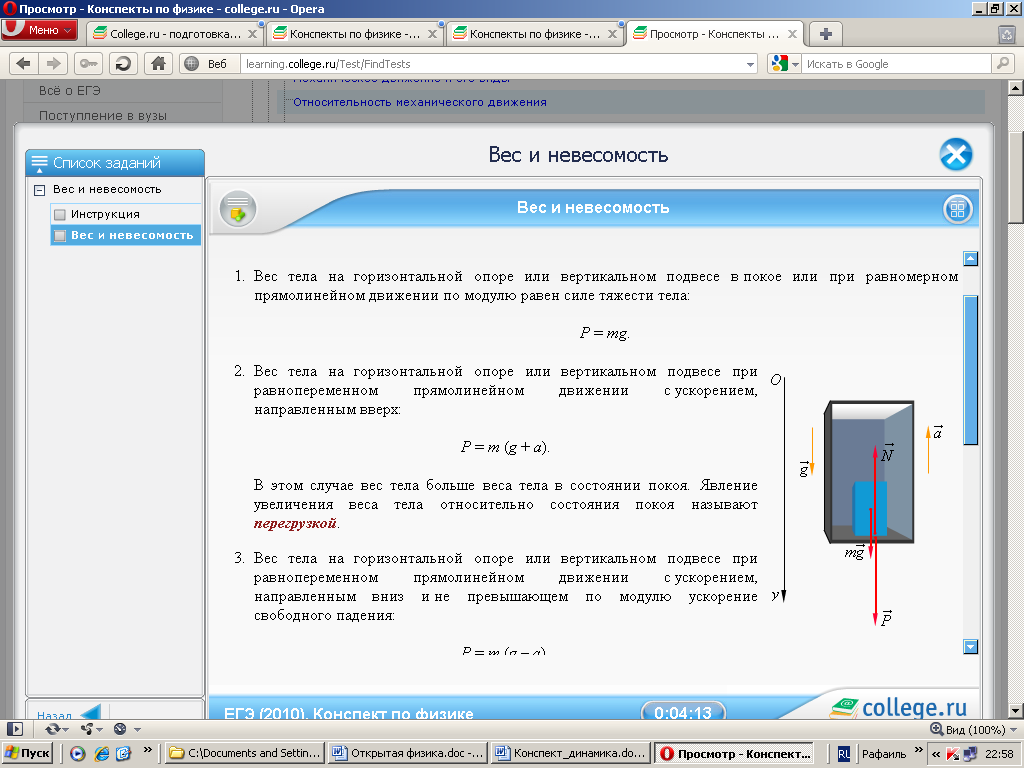Focus the address bar with learning.college.ru URL

click(x=493, y=63)
